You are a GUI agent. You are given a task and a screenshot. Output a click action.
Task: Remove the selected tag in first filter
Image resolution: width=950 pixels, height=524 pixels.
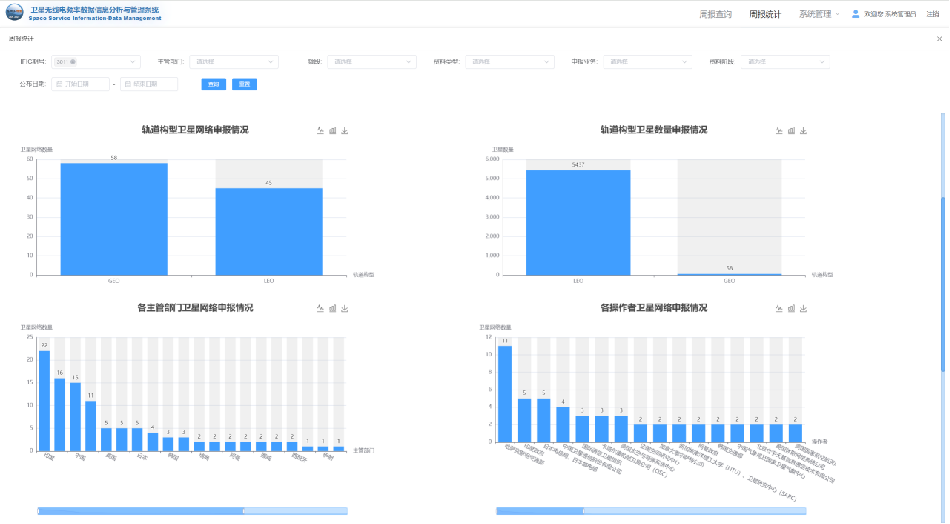click(73, 62)
